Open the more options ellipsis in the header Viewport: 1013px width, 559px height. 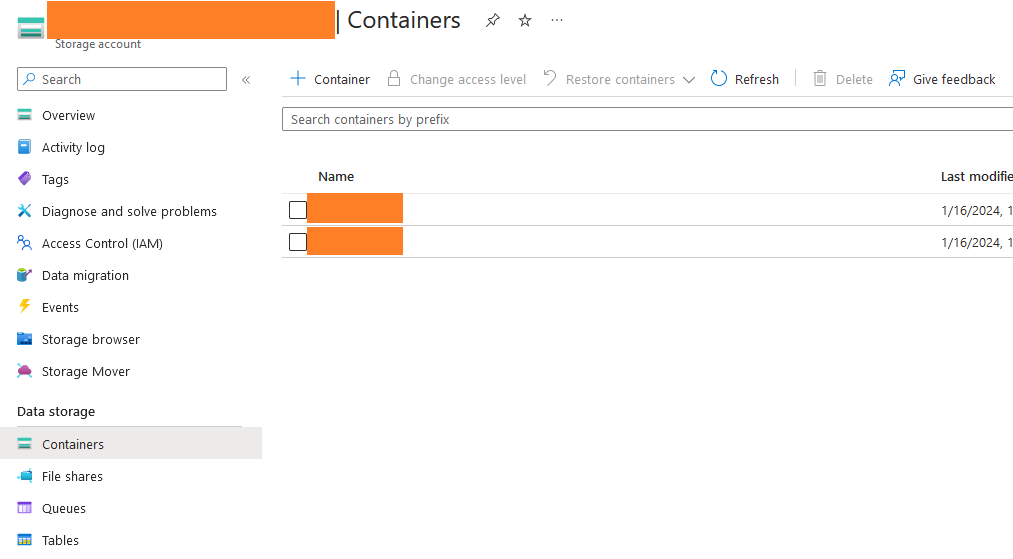[x=557, y=21]
